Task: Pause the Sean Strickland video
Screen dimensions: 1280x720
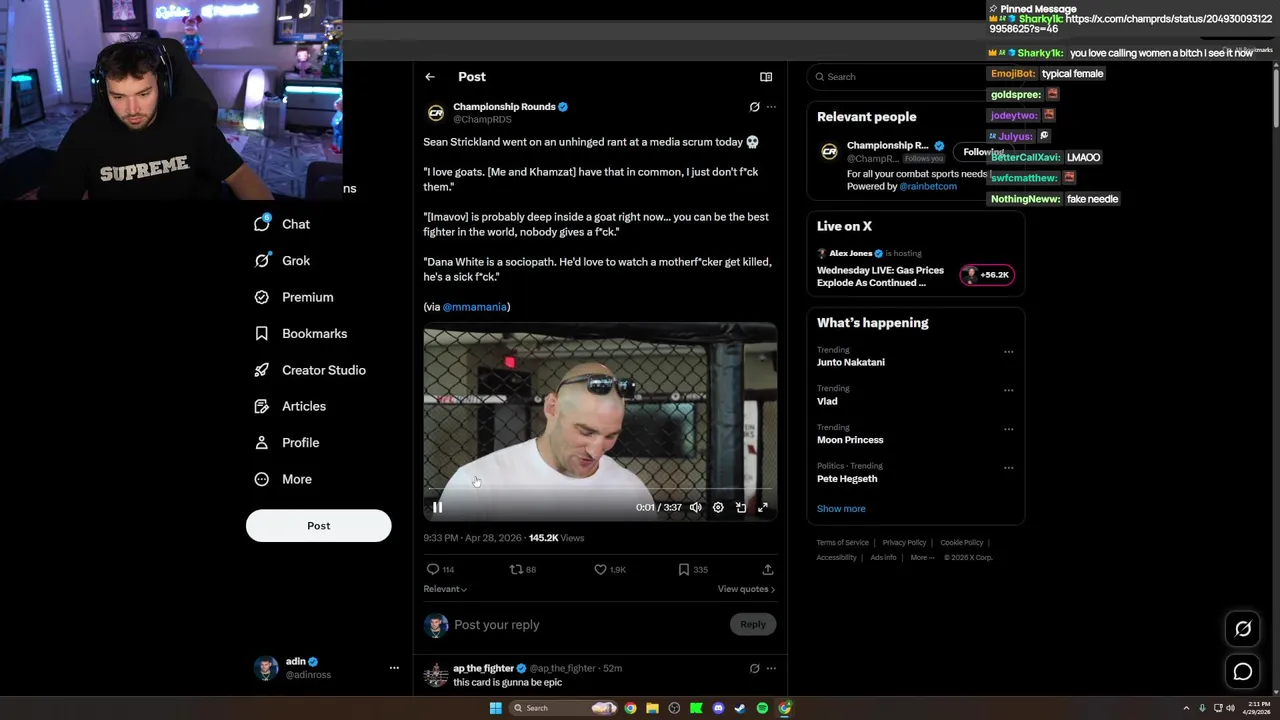Action: pos(437,507)
